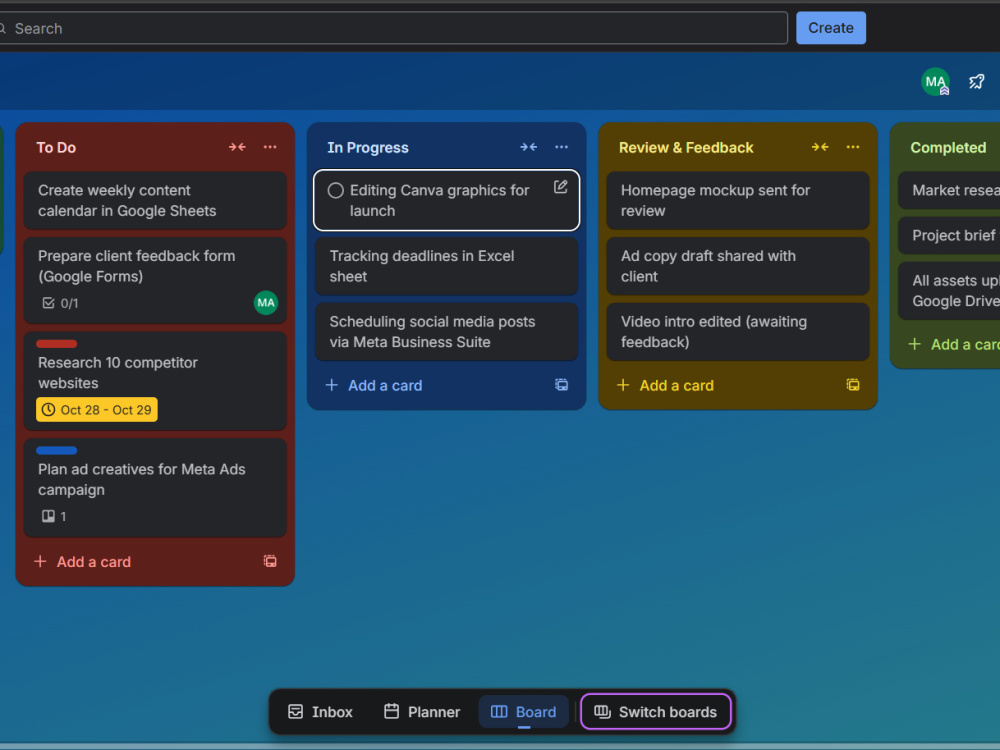Open the Project brief card in Completed
Screen dimensions: 1000x750
[949, 235]
